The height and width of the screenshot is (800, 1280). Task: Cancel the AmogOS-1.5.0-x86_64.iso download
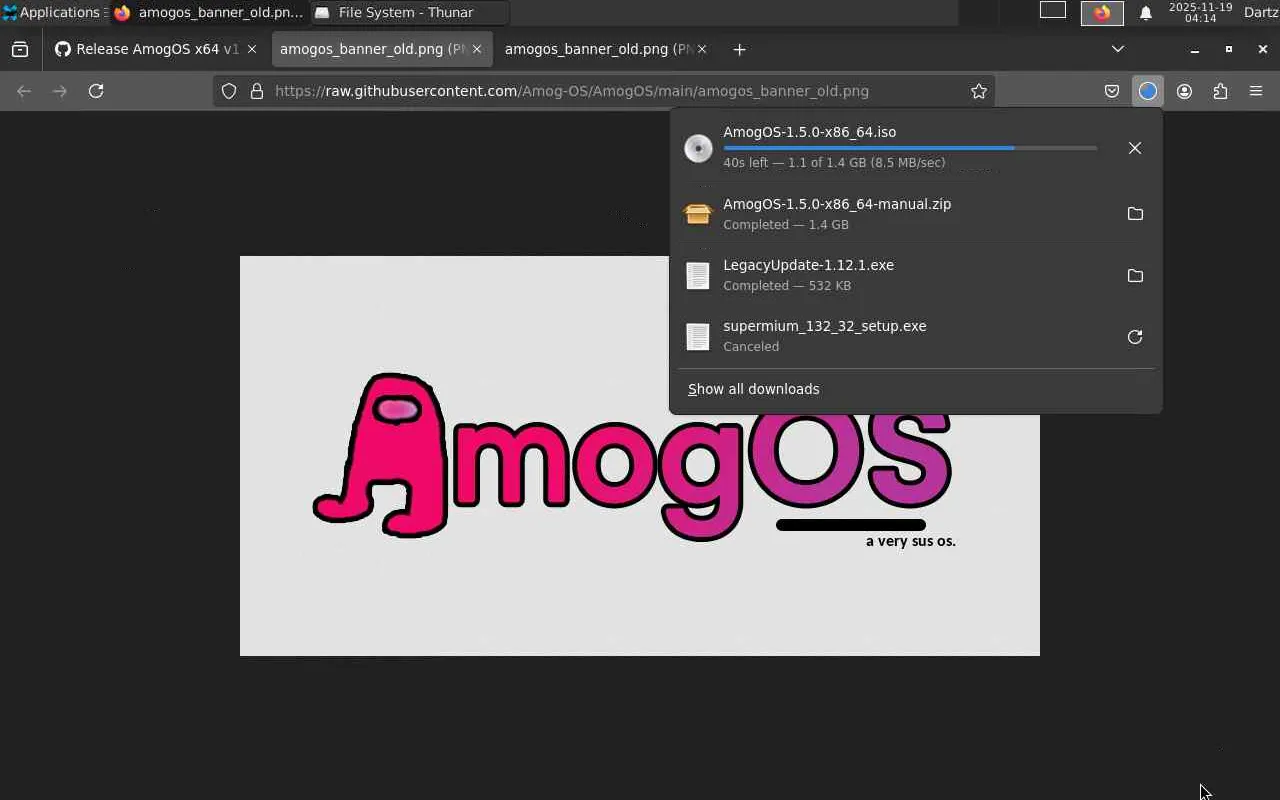coord(1135,148)
